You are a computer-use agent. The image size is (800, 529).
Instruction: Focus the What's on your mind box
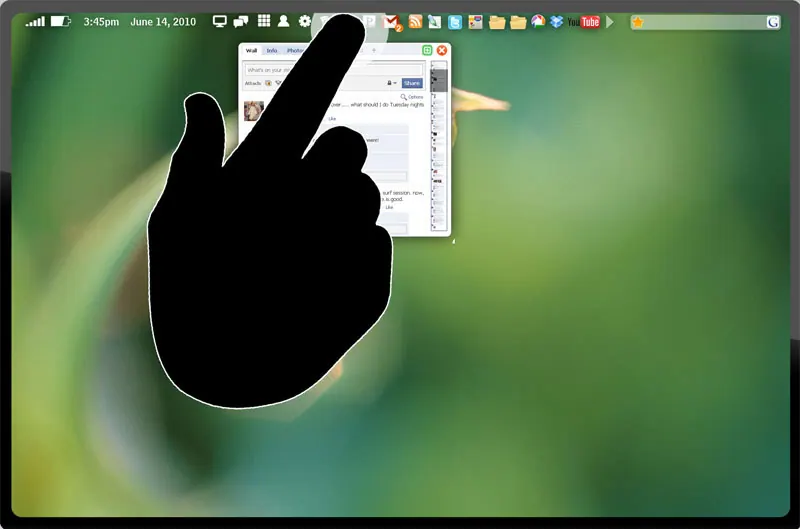(334, 70)
